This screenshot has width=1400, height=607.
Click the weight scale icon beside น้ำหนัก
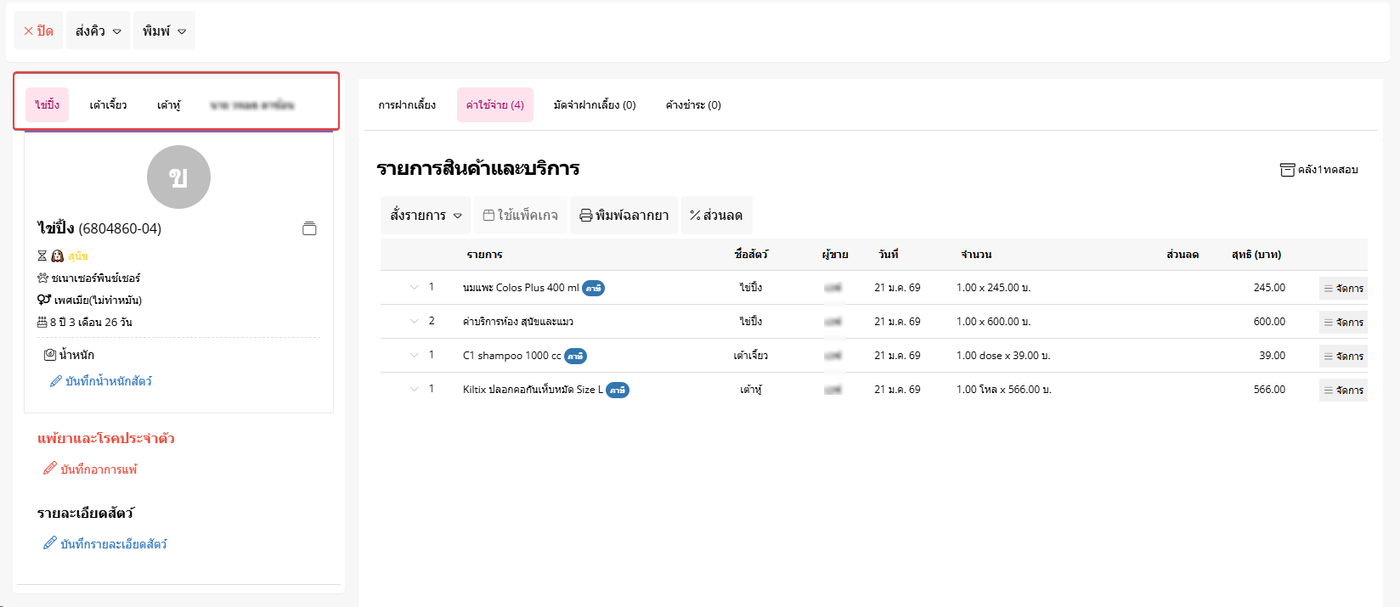[x=49, y=355]
